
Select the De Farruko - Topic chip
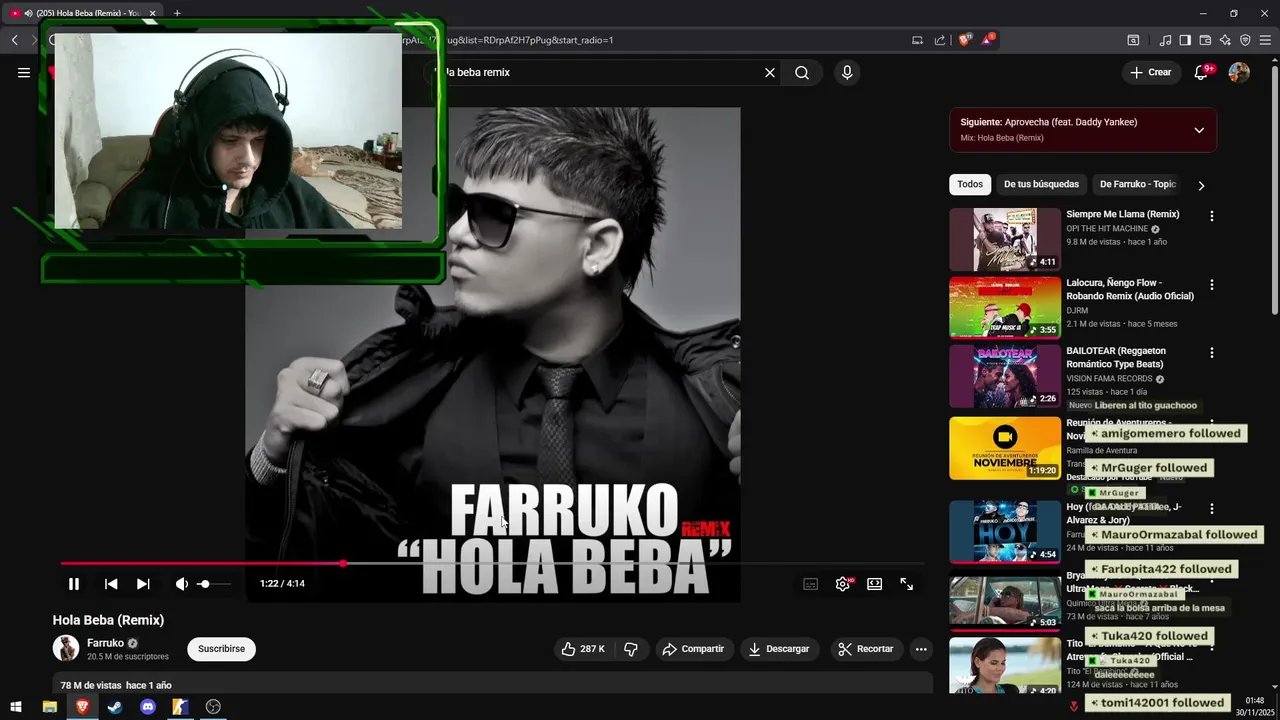(x=1138, y=184)
